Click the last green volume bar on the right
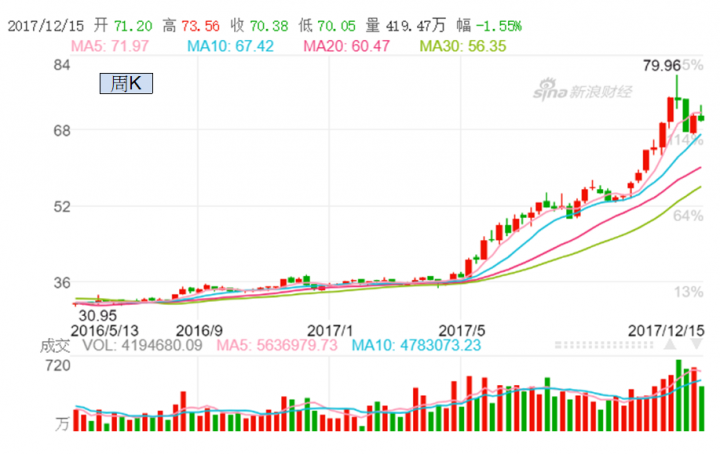The height and width of the screenshot is (454, 720). coord(702,409)
